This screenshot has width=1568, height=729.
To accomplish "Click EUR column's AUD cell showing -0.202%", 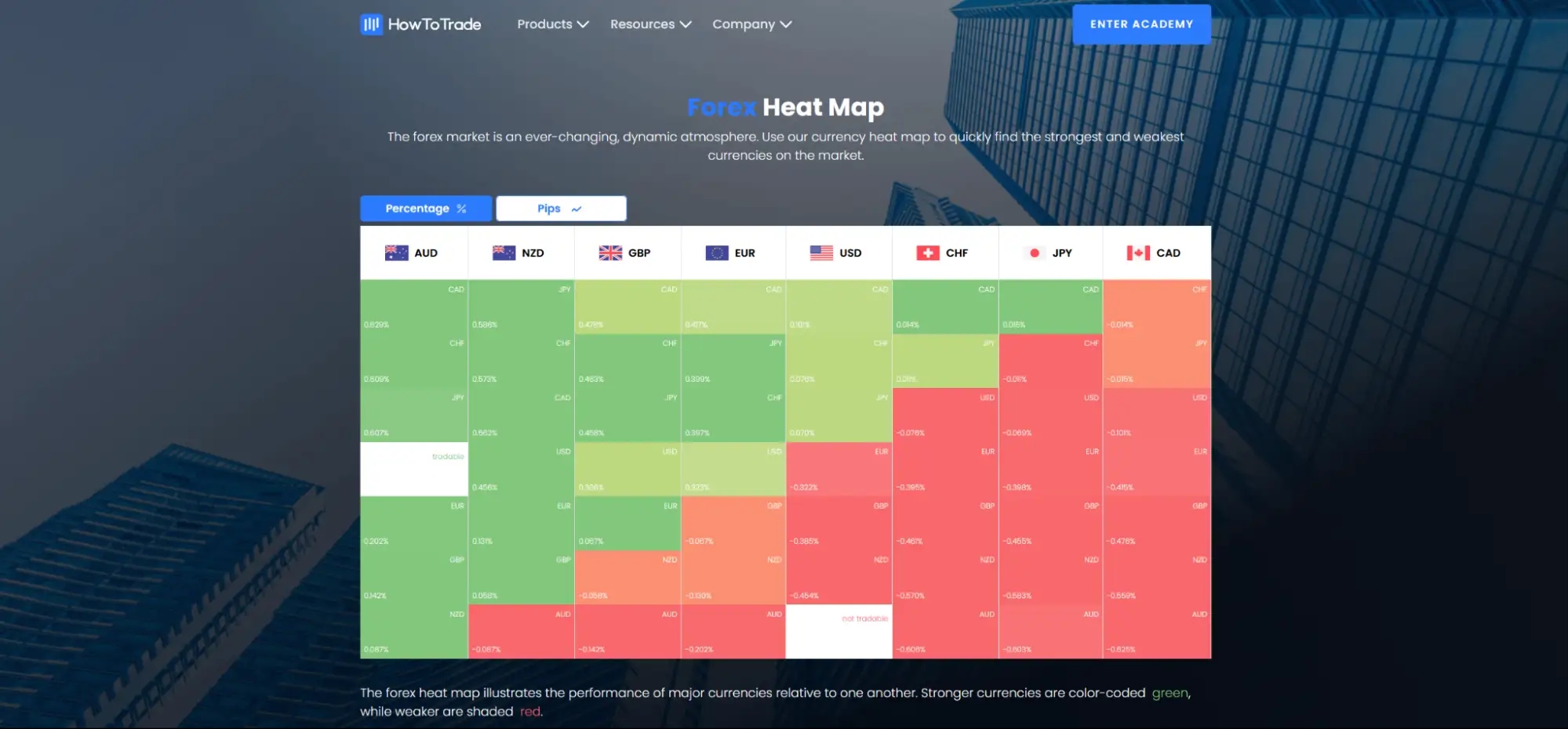I will click(x=733, y=631).
